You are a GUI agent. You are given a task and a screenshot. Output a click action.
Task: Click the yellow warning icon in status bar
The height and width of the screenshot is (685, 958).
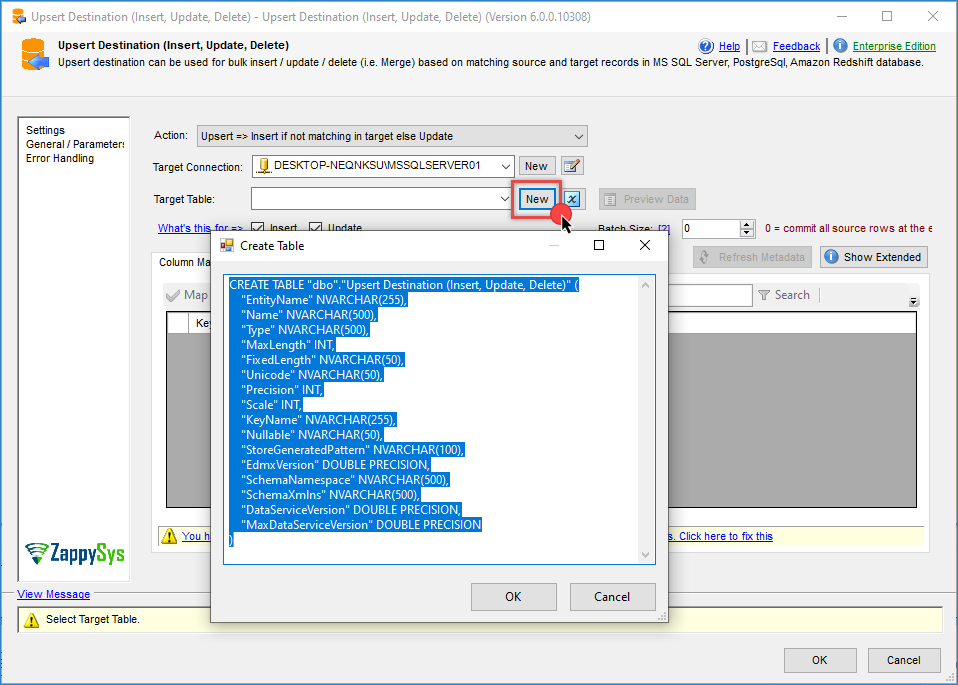click(31, 620)
